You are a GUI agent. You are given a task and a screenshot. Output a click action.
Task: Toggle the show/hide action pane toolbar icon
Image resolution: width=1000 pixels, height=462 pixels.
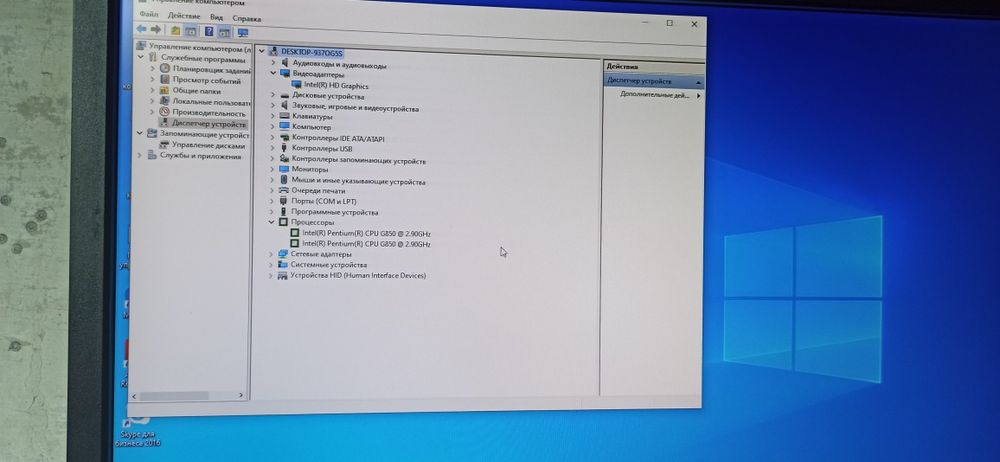[224, 32]
